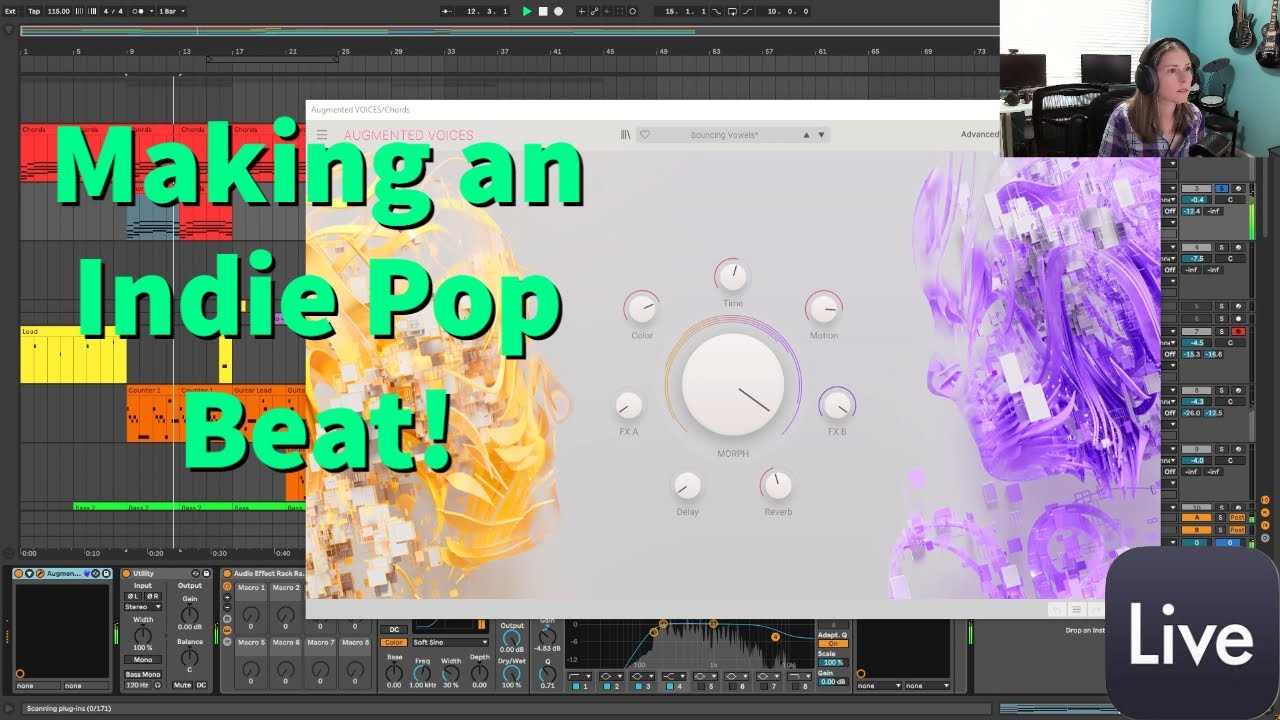Image resolution: width=1280 pixels, height=720 pixels.
Task: Disable EQ band 4 activator
Action: [x=670, y=687]
